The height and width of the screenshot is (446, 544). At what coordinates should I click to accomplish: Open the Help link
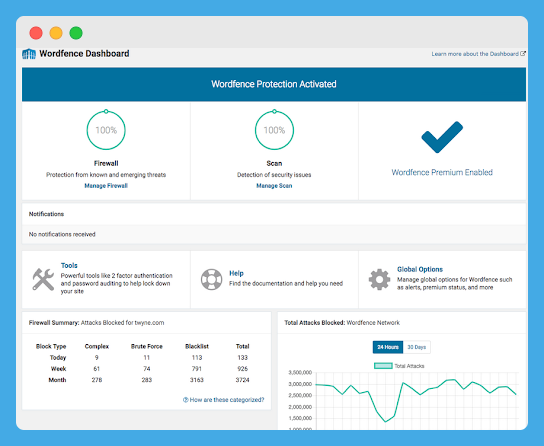point(236,273)
